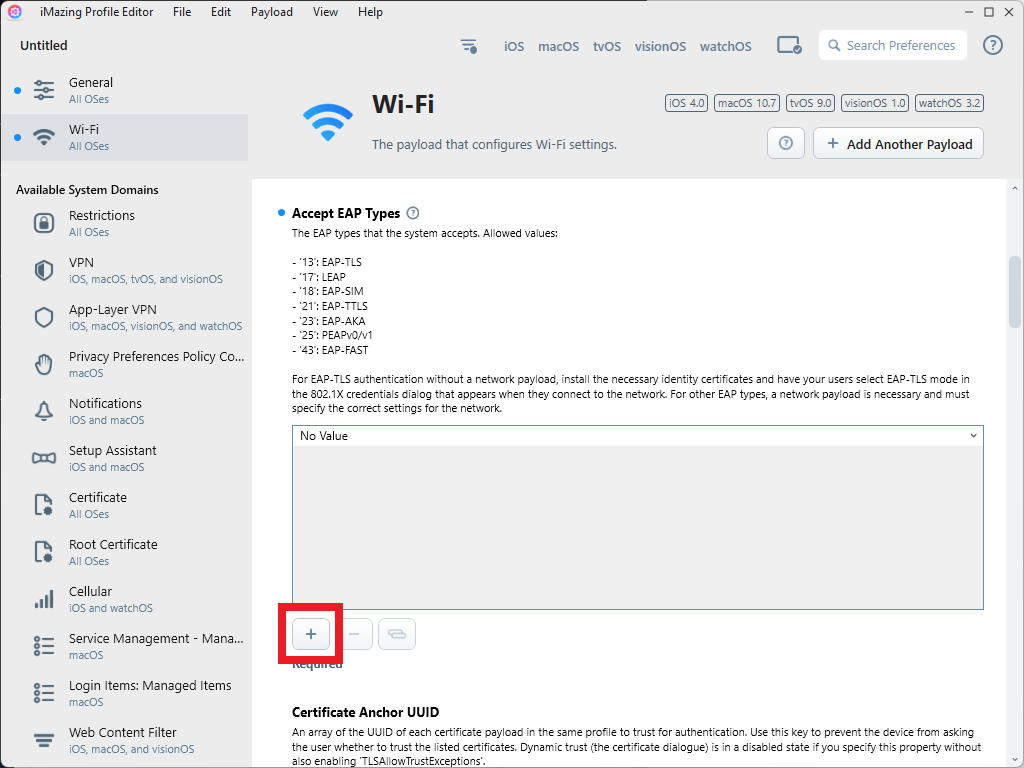This screenshot has height=768, width=1024.
Task: Open the Edit menu
Action: coord(221,12)
